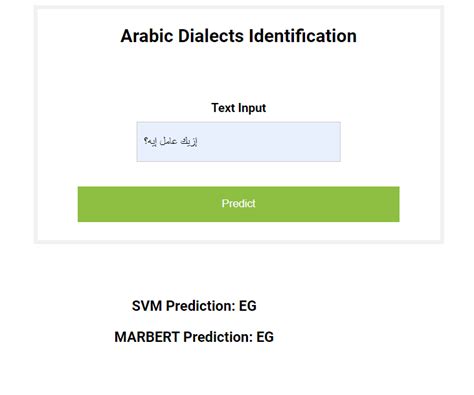Select the EG value after MARBERT Prediction

pos(265,337)
